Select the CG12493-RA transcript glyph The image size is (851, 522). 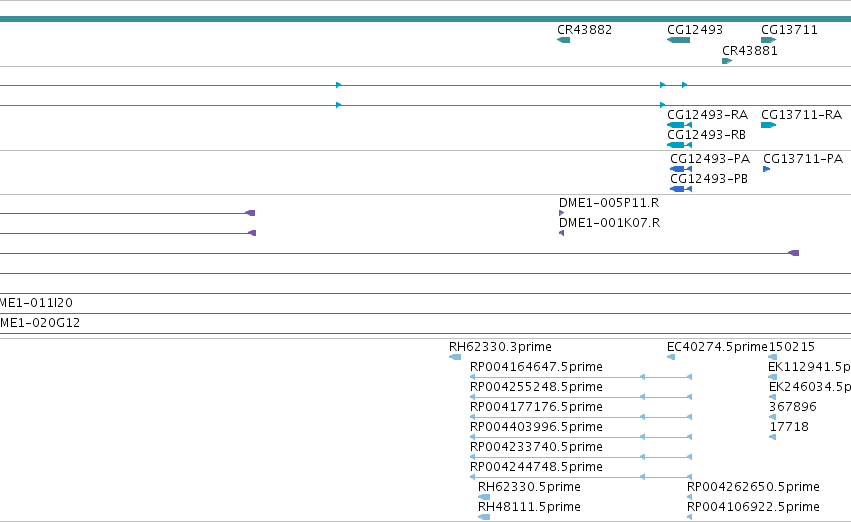tap(679, 125)
